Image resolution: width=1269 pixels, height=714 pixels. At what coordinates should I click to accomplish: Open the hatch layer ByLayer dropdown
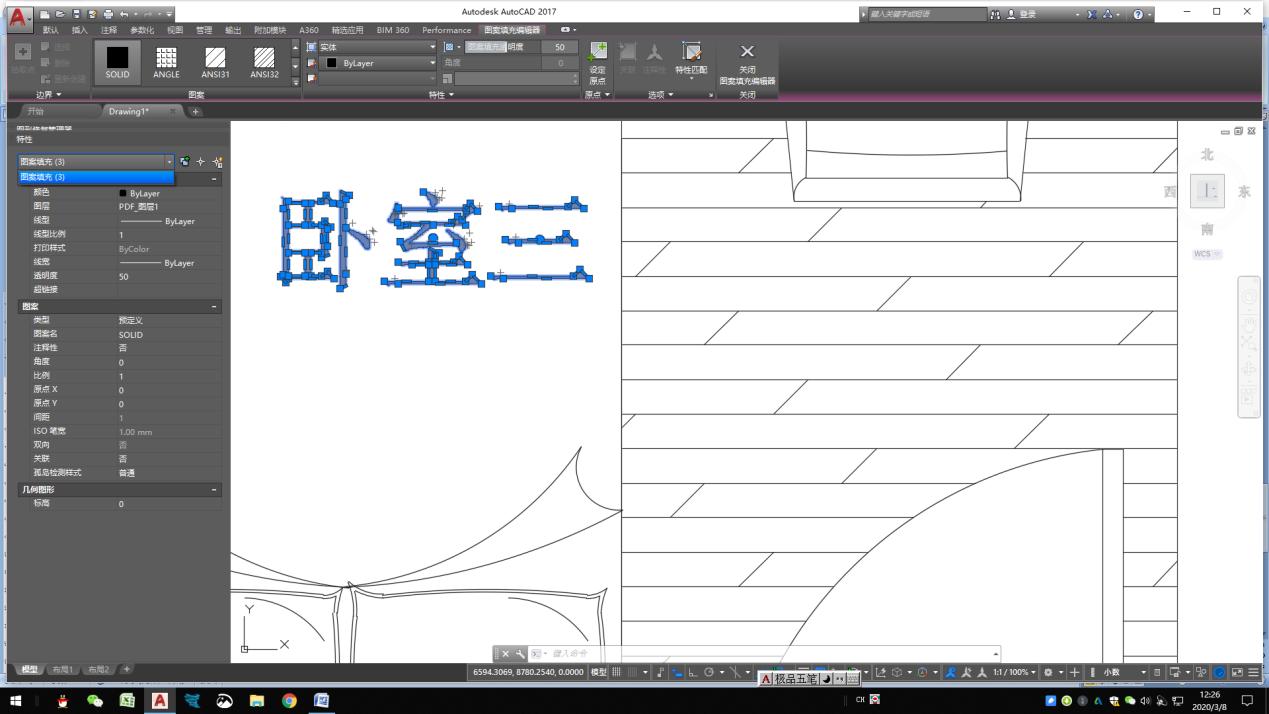pyautogui.click(x=431, y=63)
